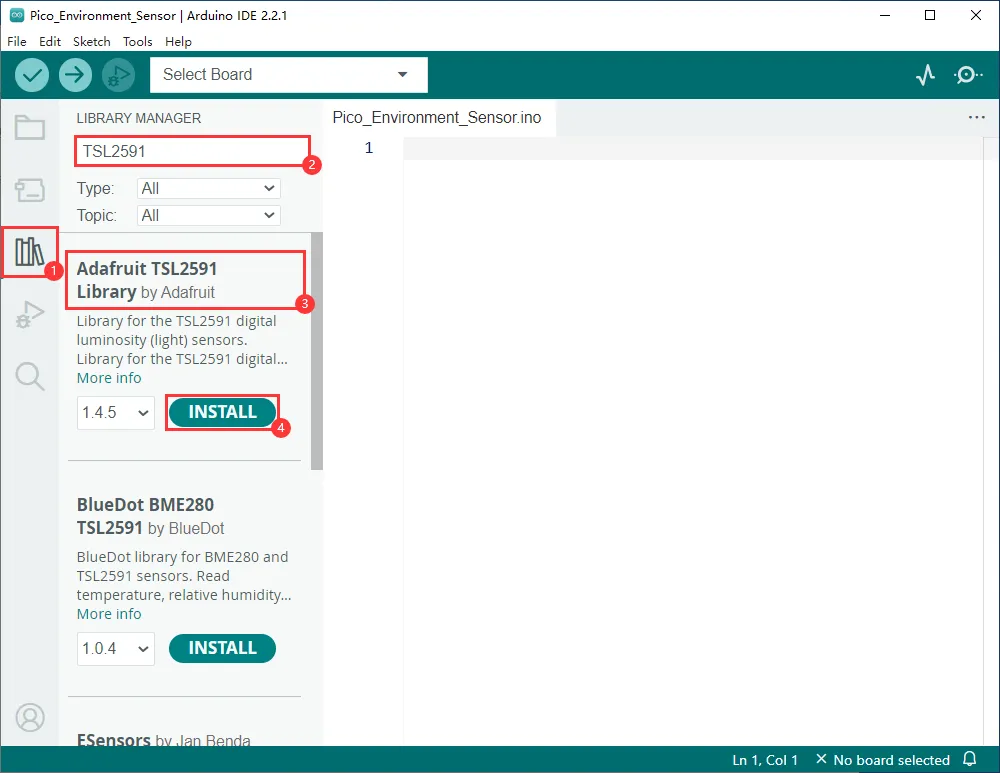Open the Help menu
This screenshot has height=773, width=1000.
point(178,41)
